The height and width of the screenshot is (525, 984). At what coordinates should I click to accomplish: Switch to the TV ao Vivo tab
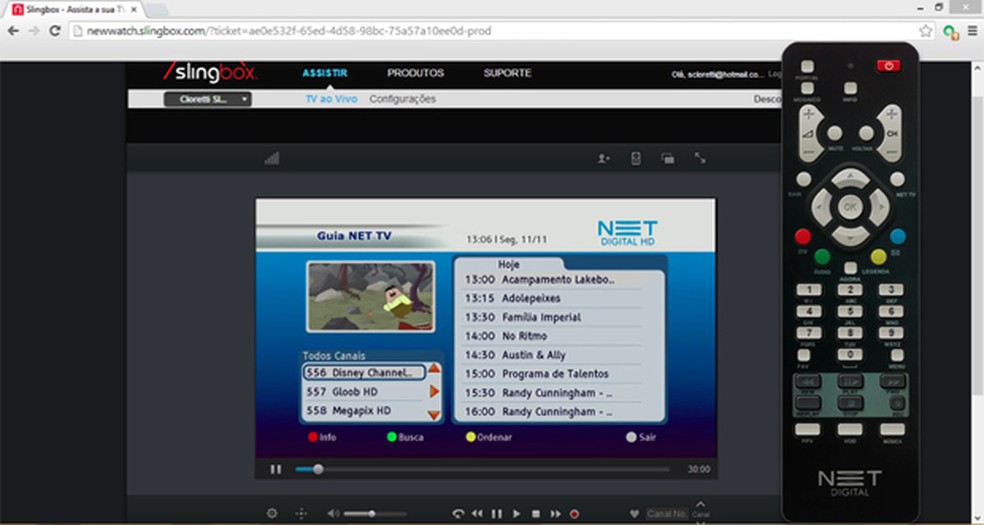pyautogui.click(x=331, y=99)
